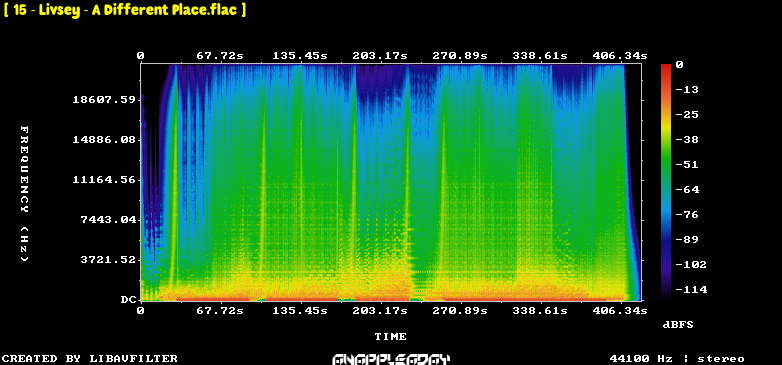The image size is (782, 365).
Task: Click the red top of the color scale bar
Action: click(x=666, y=68)
